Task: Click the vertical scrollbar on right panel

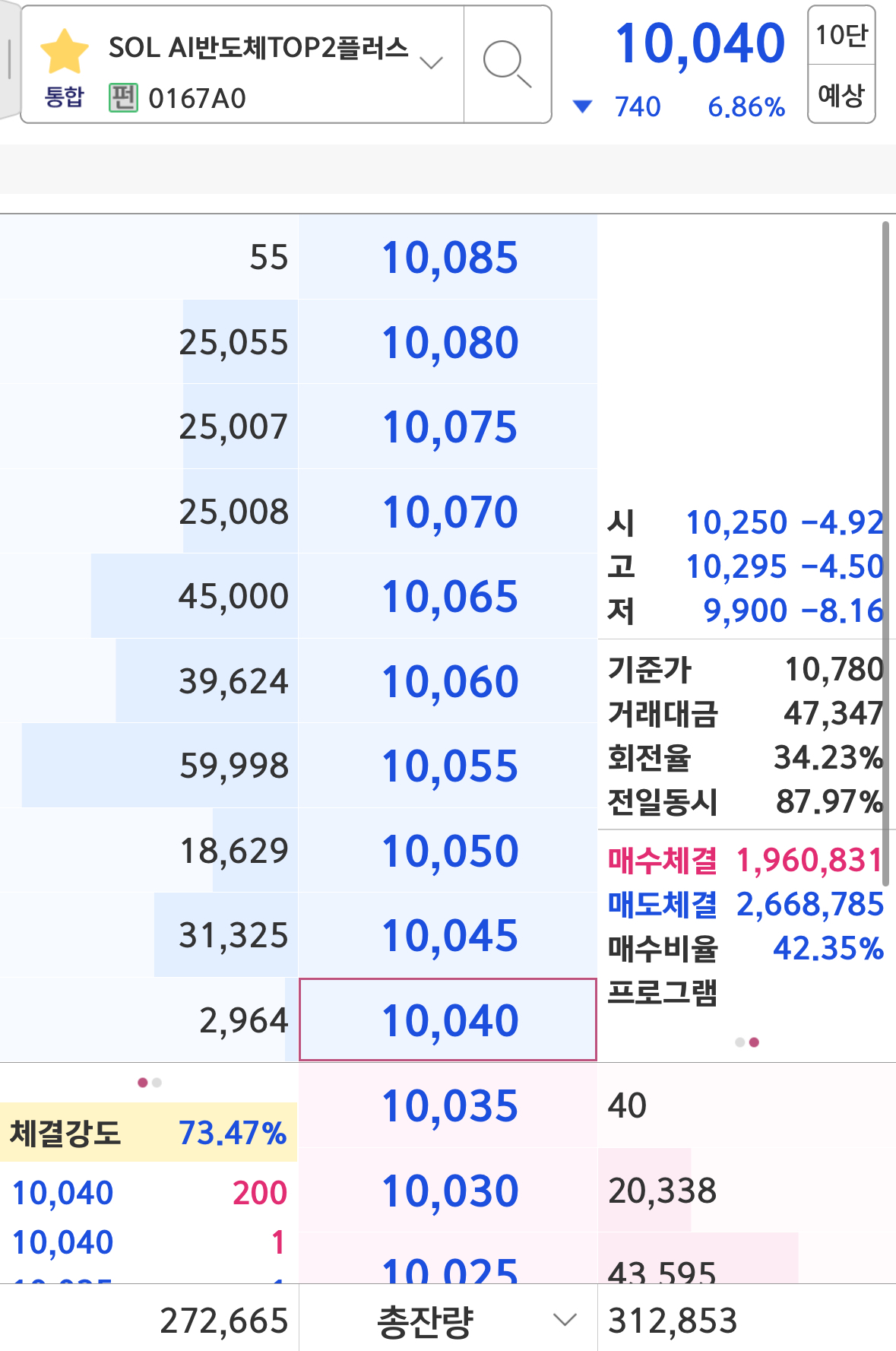Action: click(x=885, y=553)
